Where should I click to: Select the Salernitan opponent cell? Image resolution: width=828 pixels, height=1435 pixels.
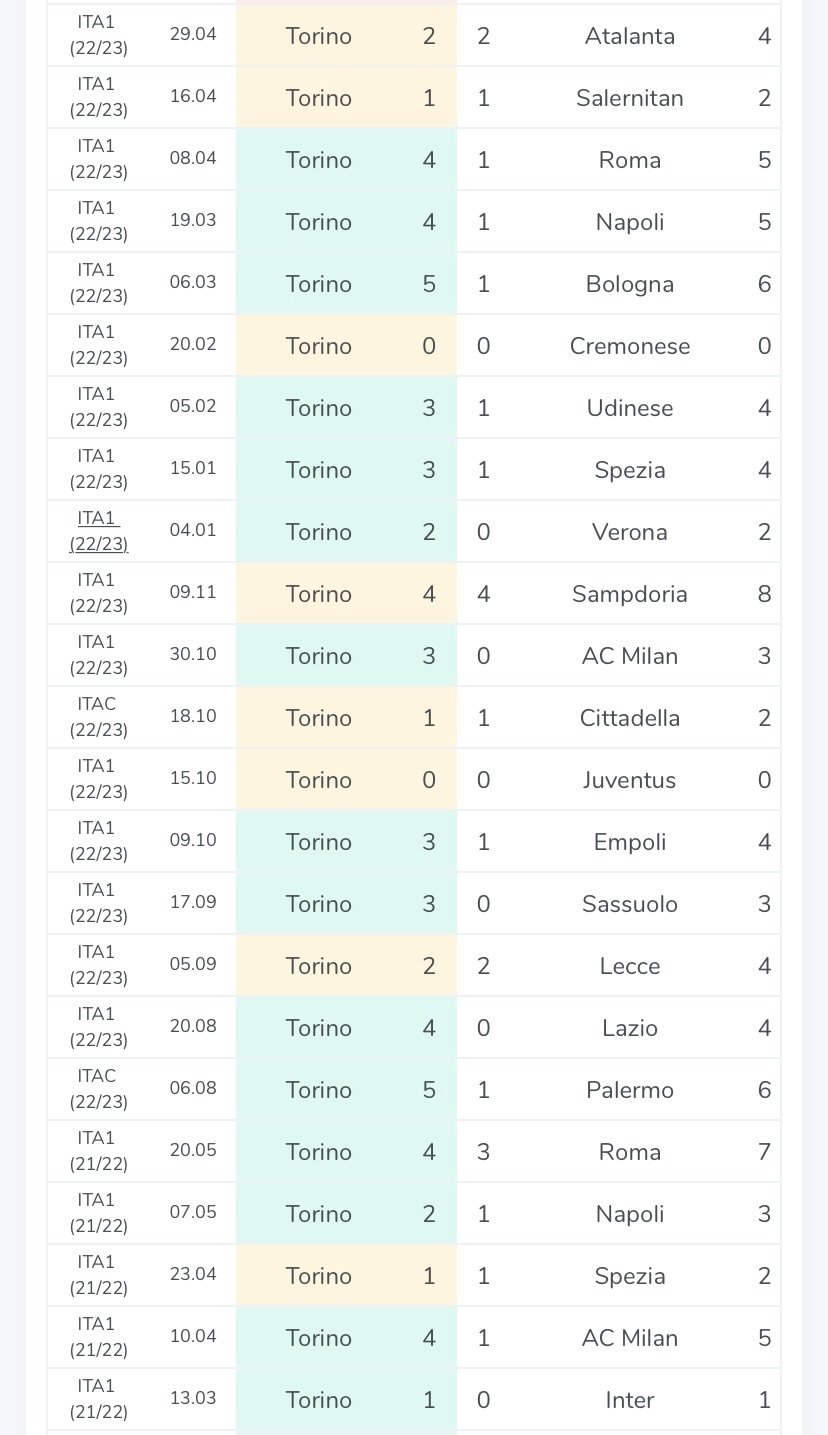pos(630,98)
